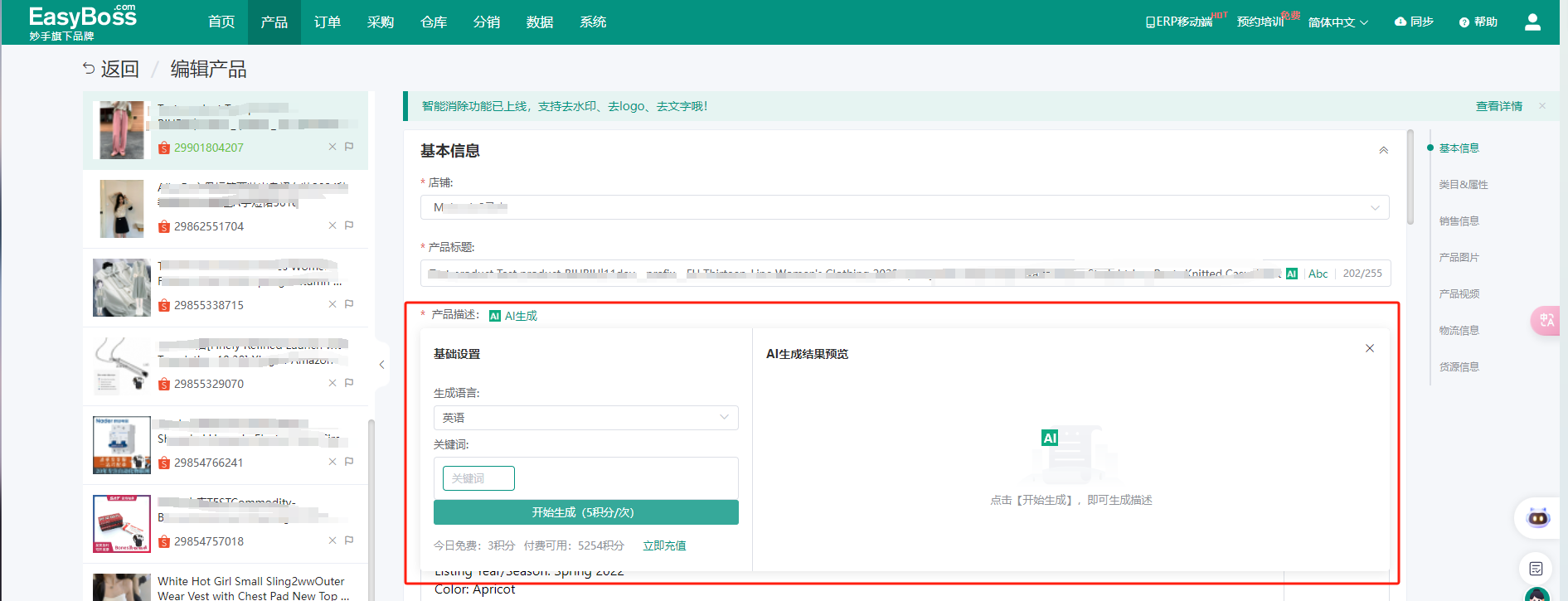Screen dimensions: 1568x601
Task: Select product ID 29855338715 in list
Action: [x=209, y=305]
